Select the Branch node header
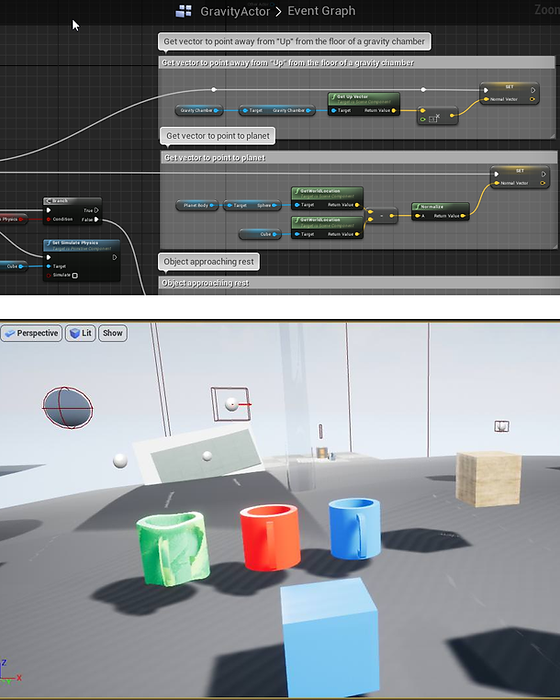This screenshot has width=560, height=700. pos(72,201)
